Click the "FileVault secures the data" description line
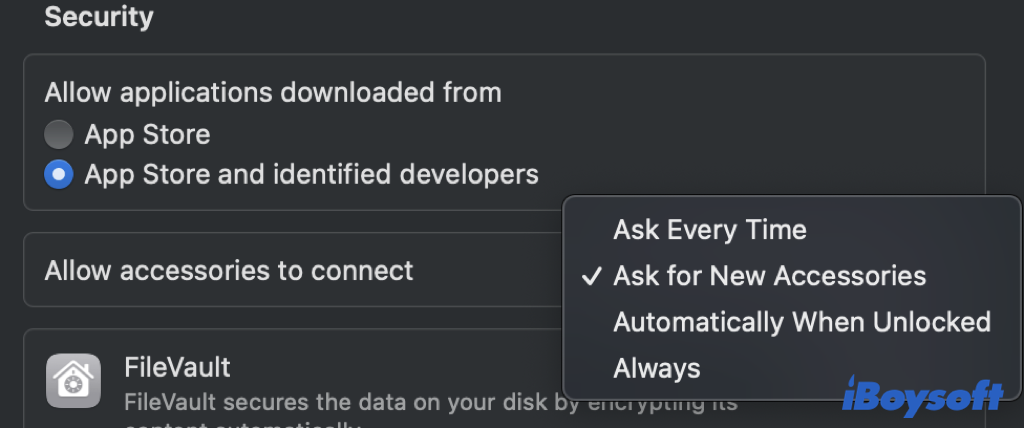This screenshot has width=1024, height=428. click(340, 403)
